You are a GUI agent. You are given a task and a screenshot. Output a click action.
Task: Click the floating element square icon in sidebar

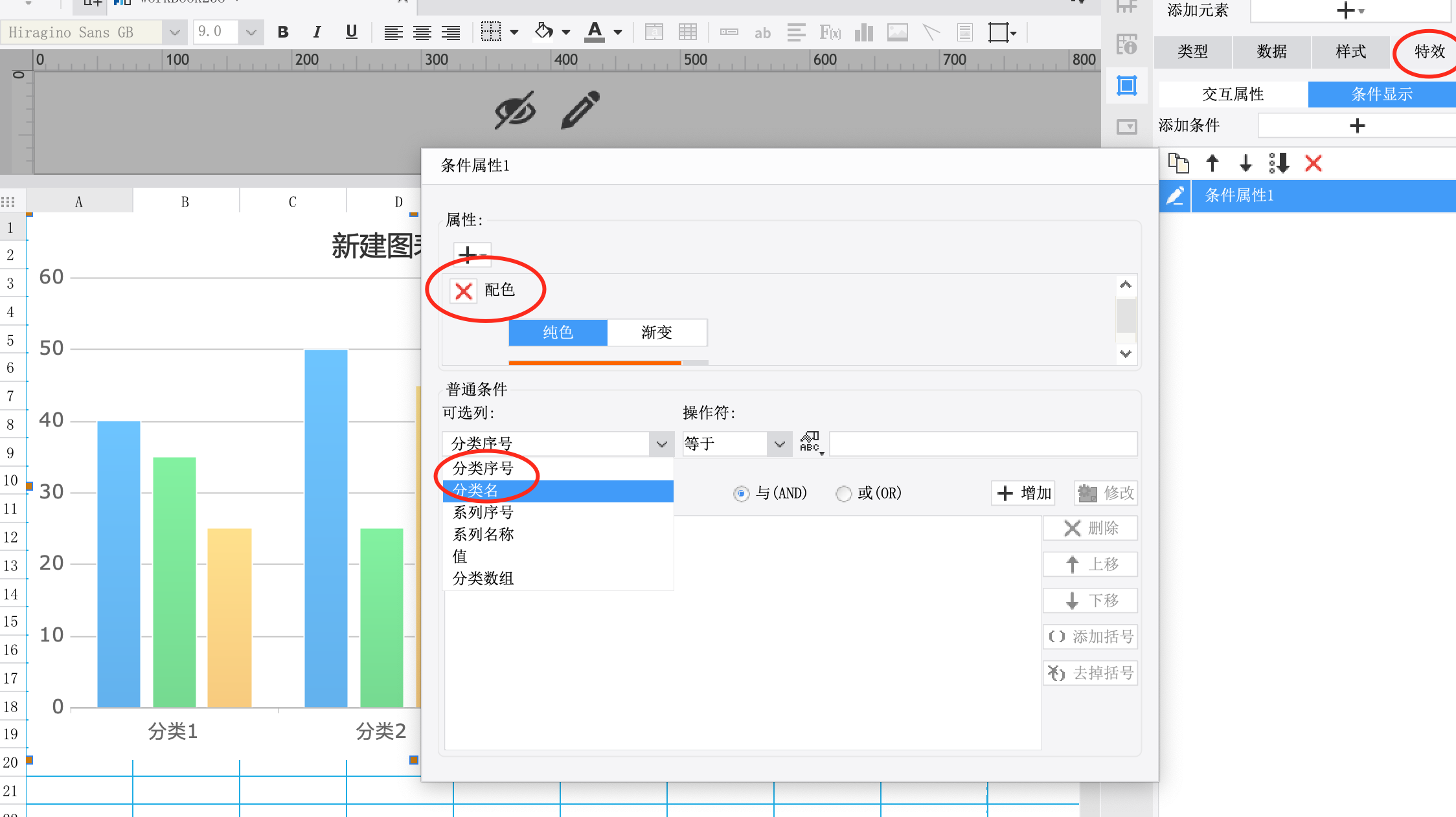1127,85
